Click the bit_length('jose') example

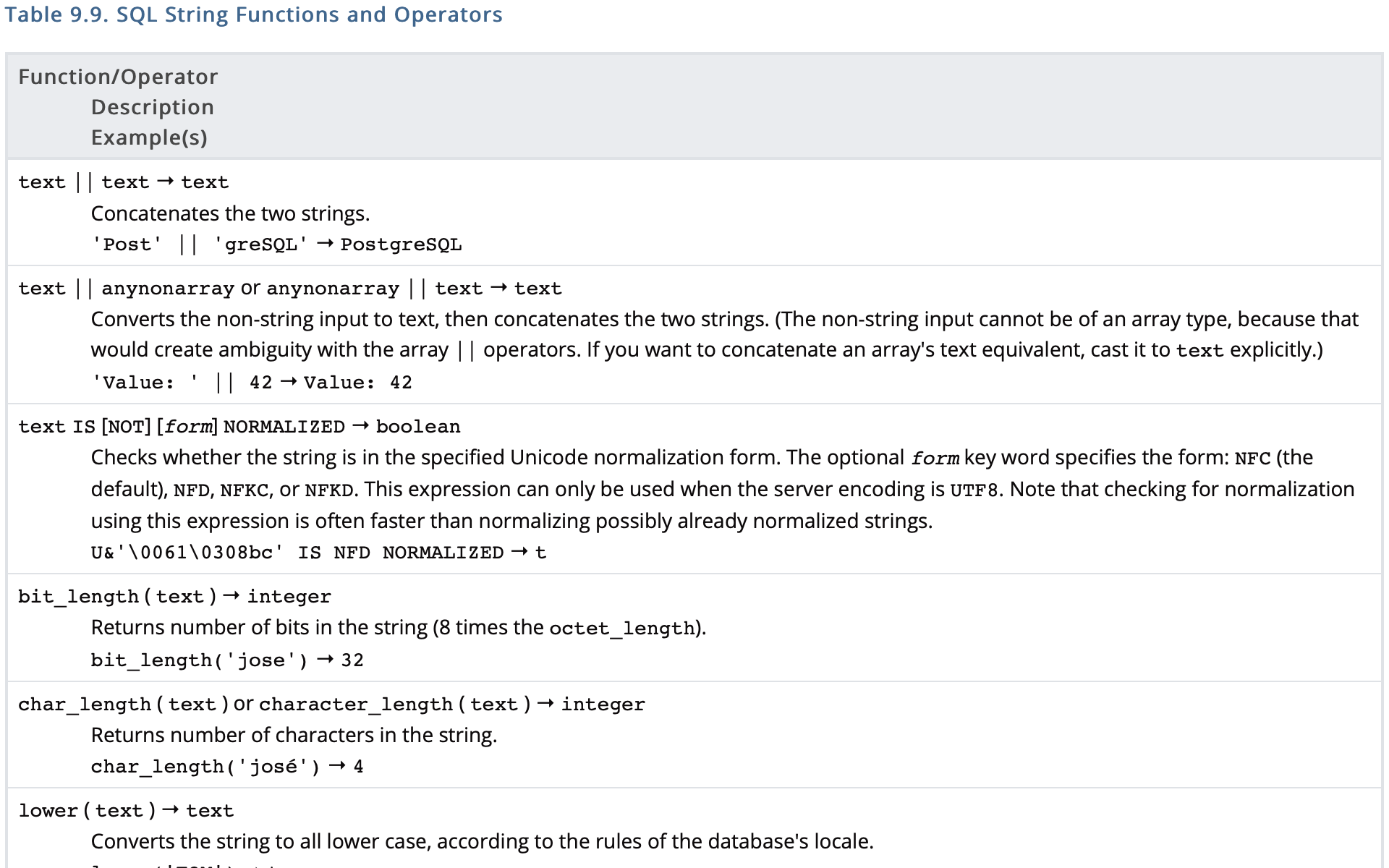(x=199, y=660)
